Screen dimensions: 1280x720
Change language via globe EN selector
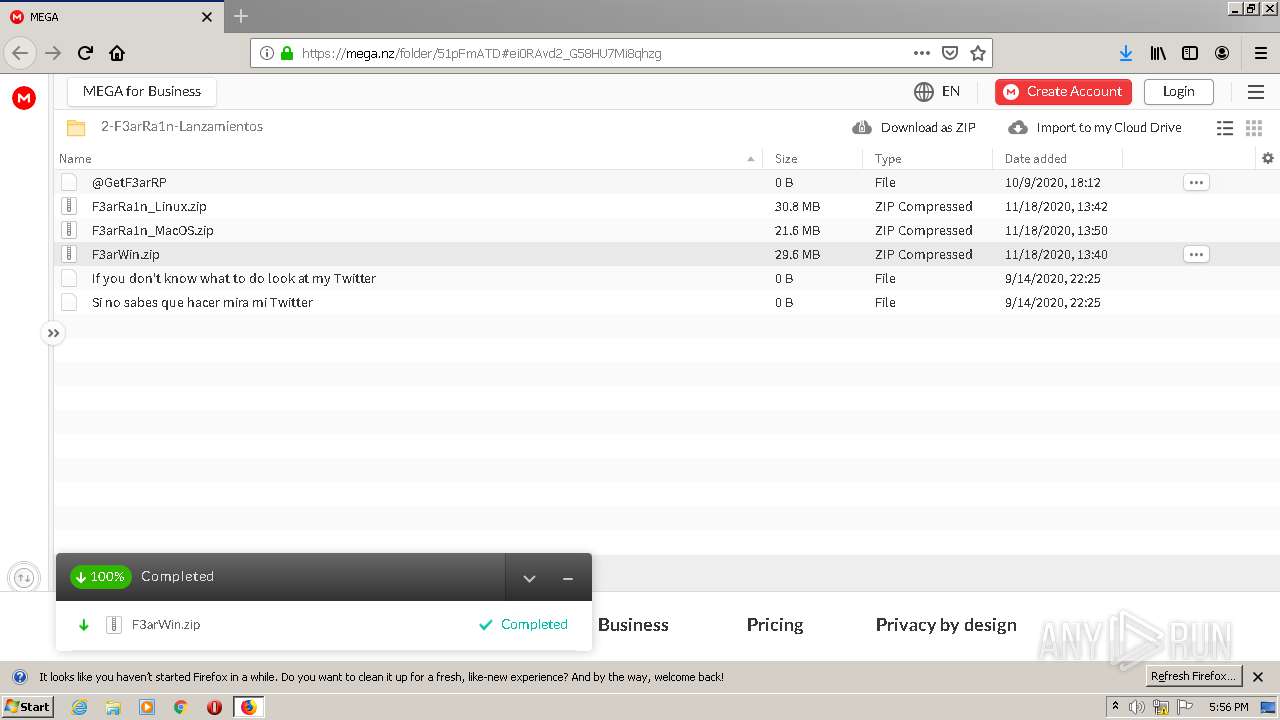(x=937, y=91)
